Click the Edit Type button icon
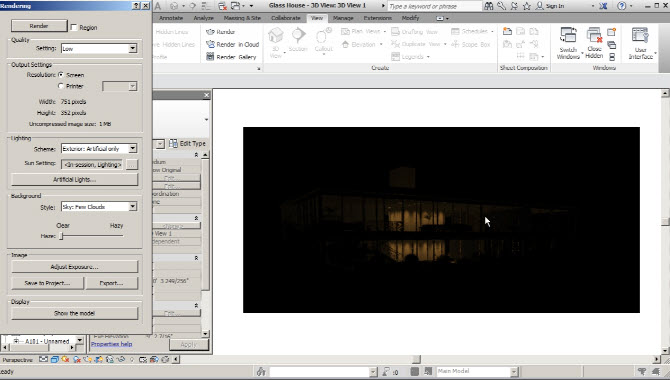Screen dimensions: 670x380 (x=173, y=144)
